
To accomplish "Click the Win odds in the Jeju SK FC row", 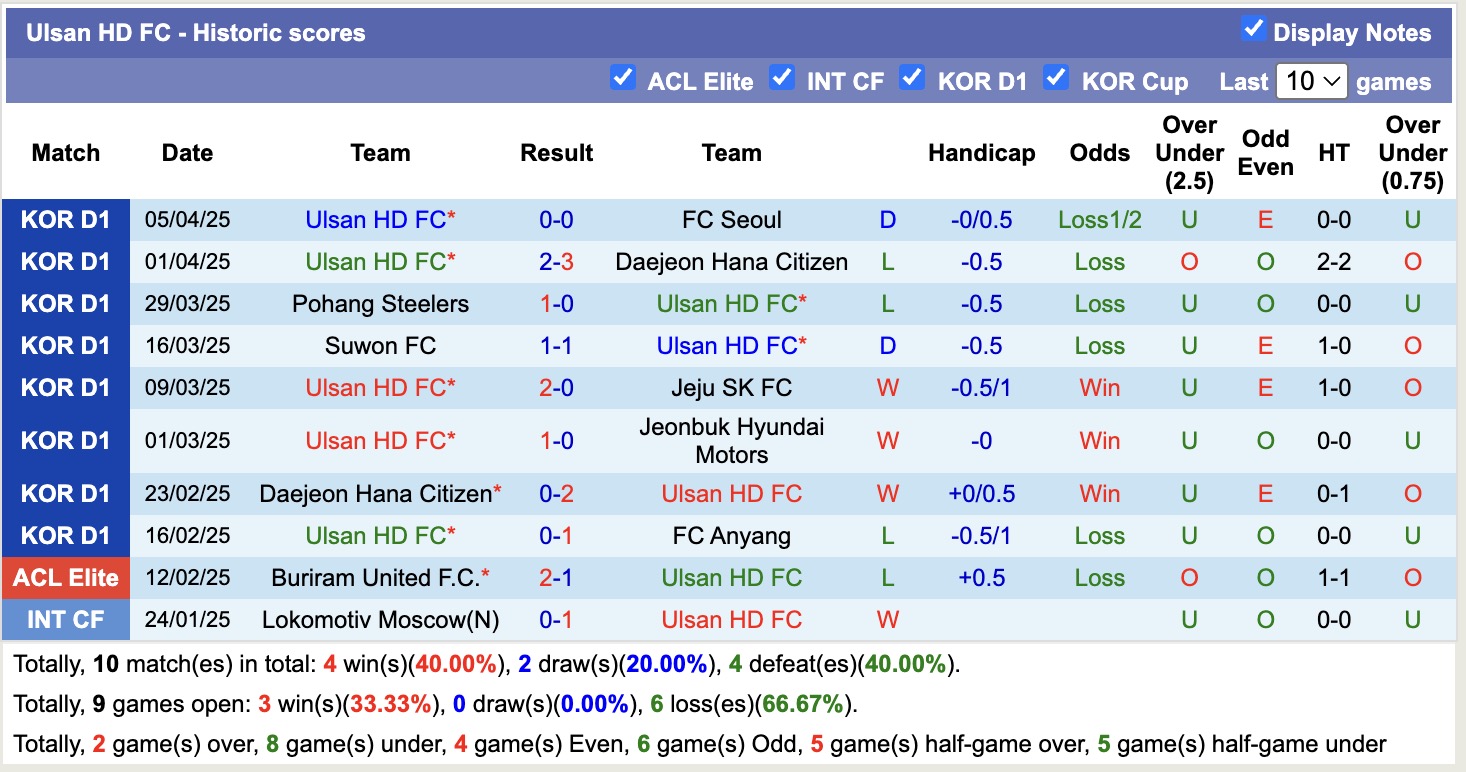I will [1099, 387].
